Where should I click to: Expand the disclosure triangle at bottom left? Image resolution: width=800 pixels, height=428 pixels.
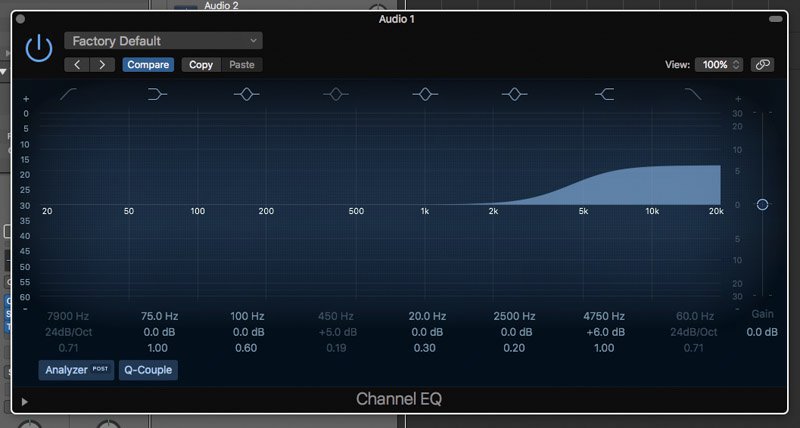tap(24, 402)
